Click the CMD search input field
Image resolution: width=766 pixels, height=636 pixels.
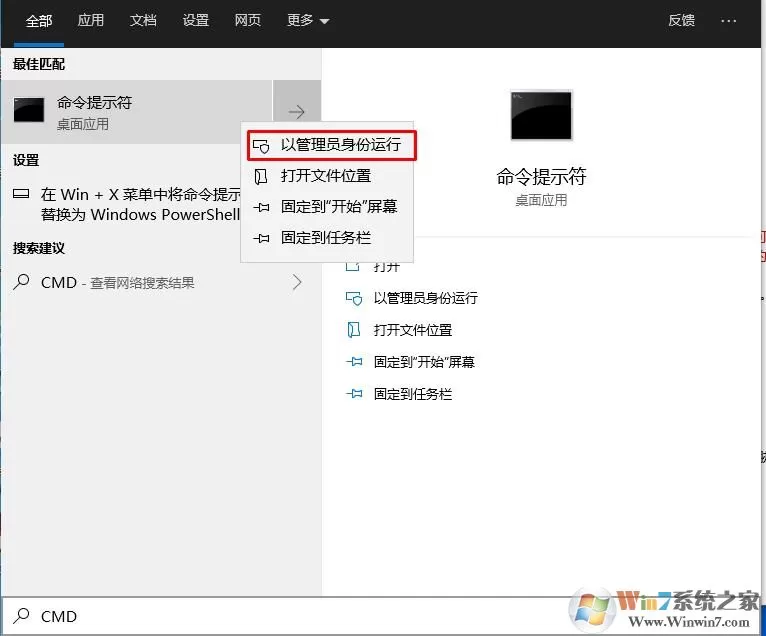point(283,616)
